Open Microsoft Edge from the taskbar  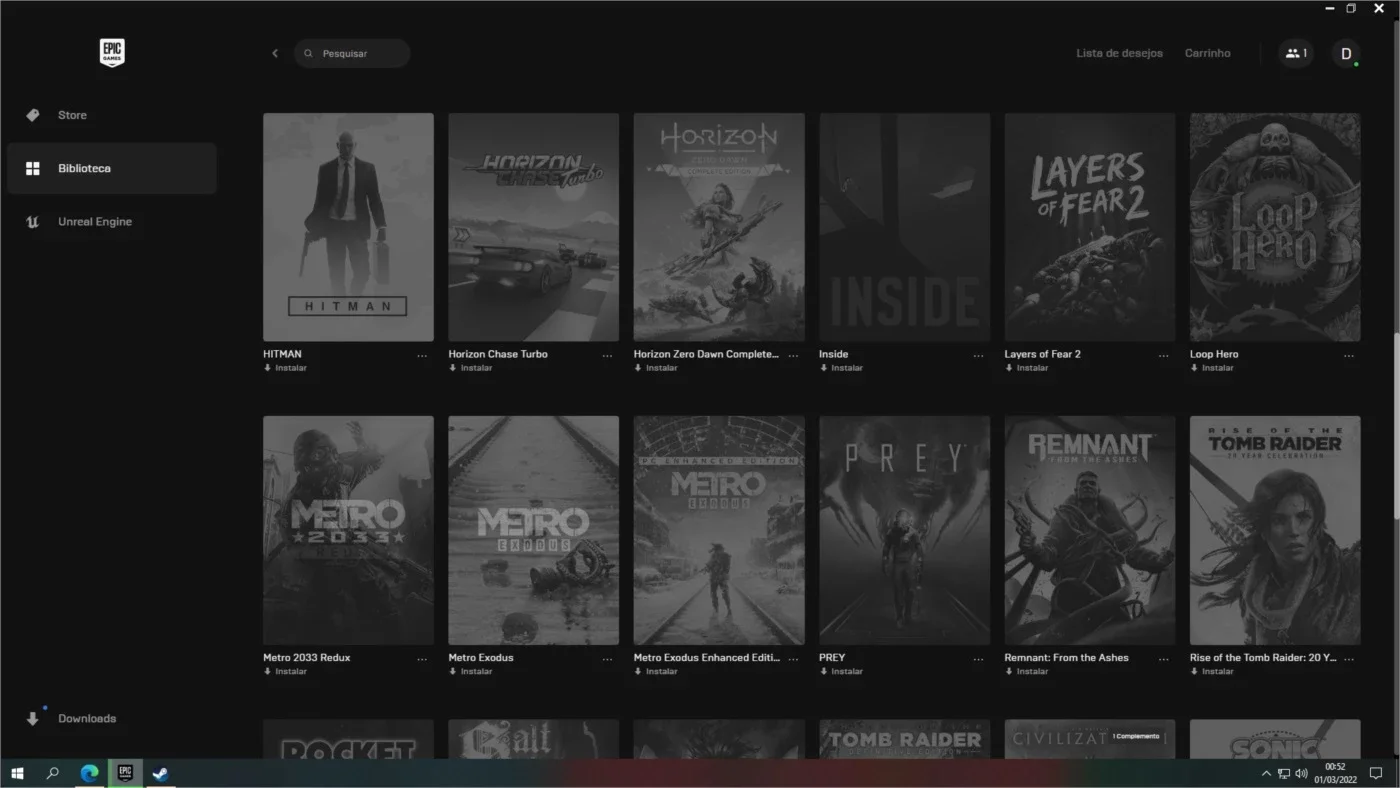coord(89,773)
